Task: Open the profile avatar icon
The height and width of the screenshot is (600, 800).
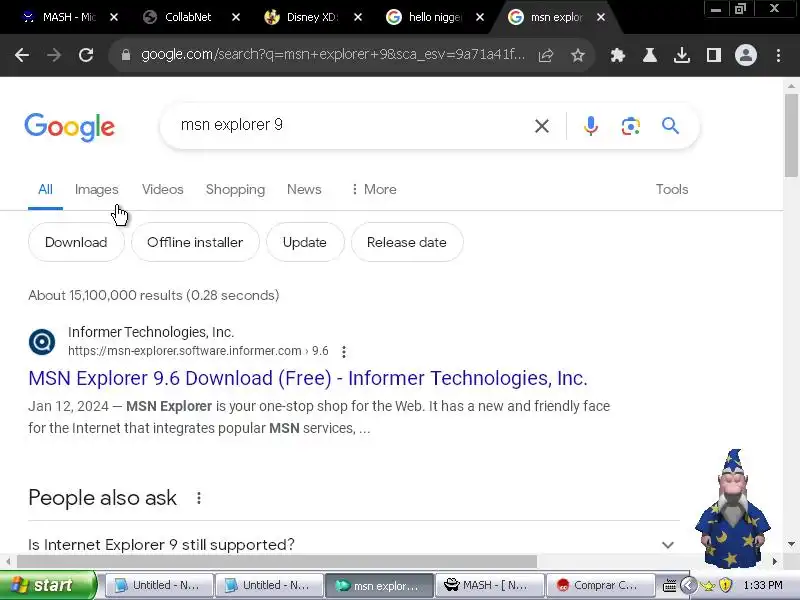Action: click(745, 55)
